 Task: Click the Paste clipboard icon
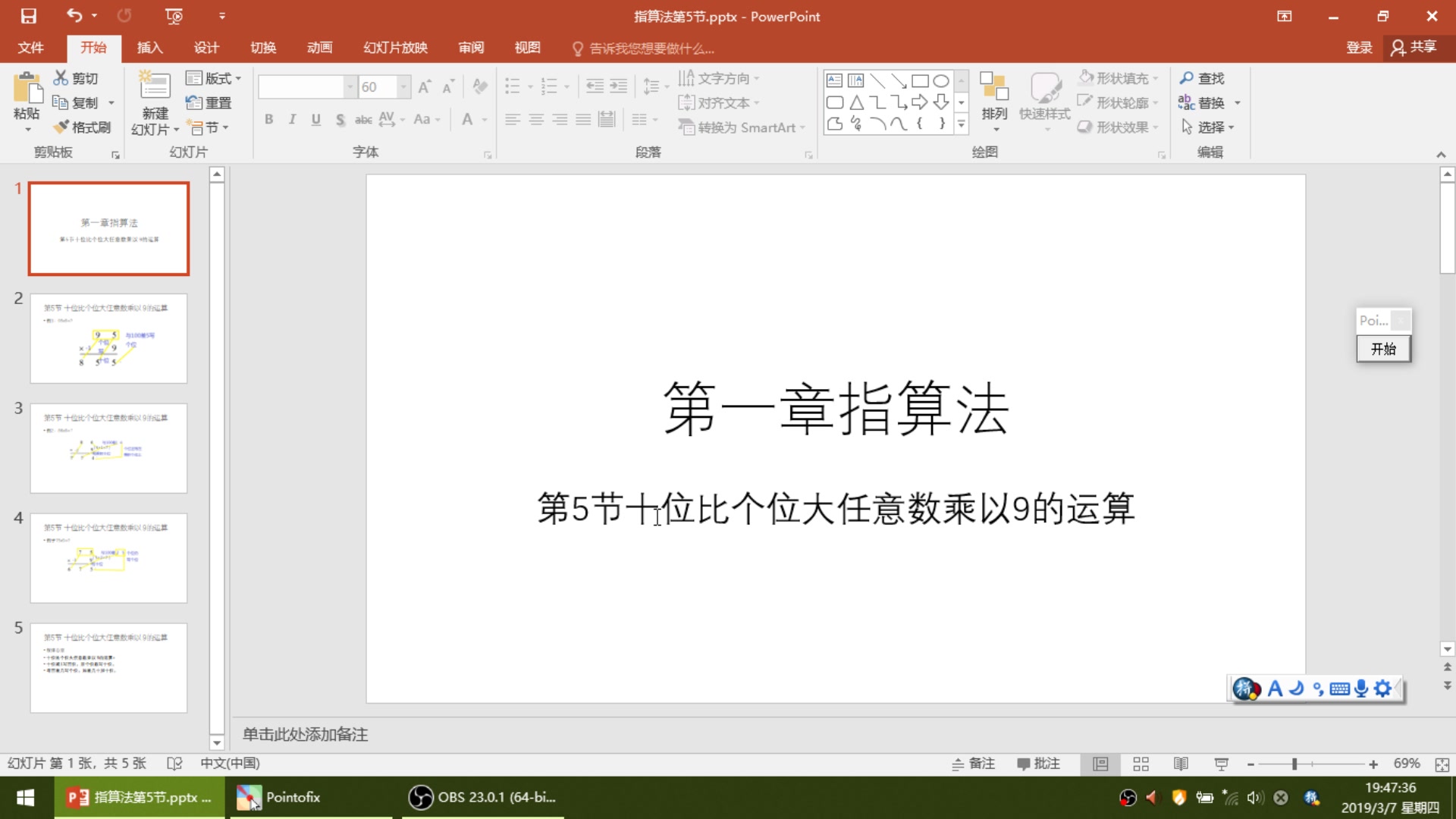coord(27,91)
